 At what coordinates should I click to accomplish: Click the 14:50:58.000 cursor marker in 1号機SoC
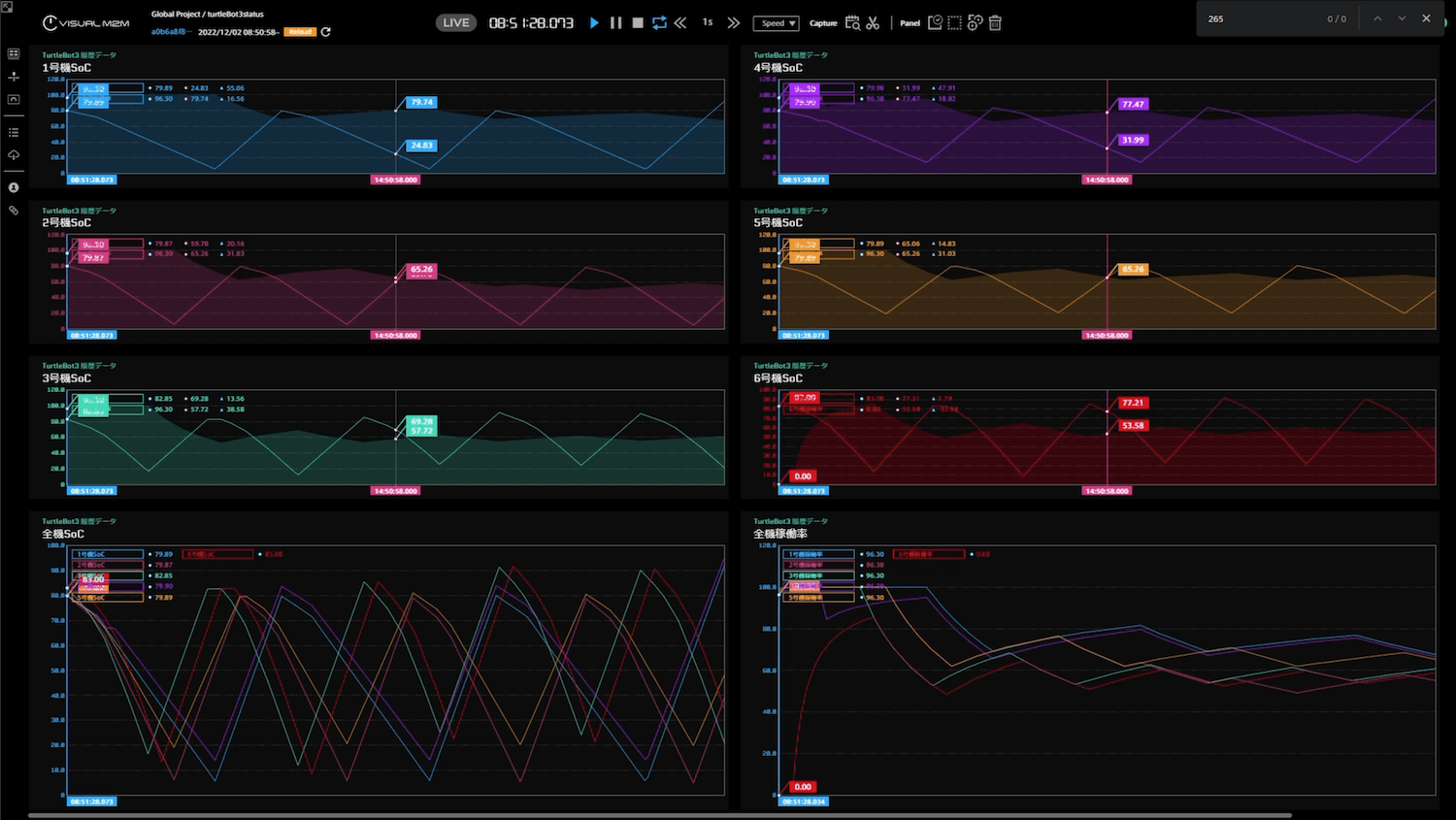point(396,180)
